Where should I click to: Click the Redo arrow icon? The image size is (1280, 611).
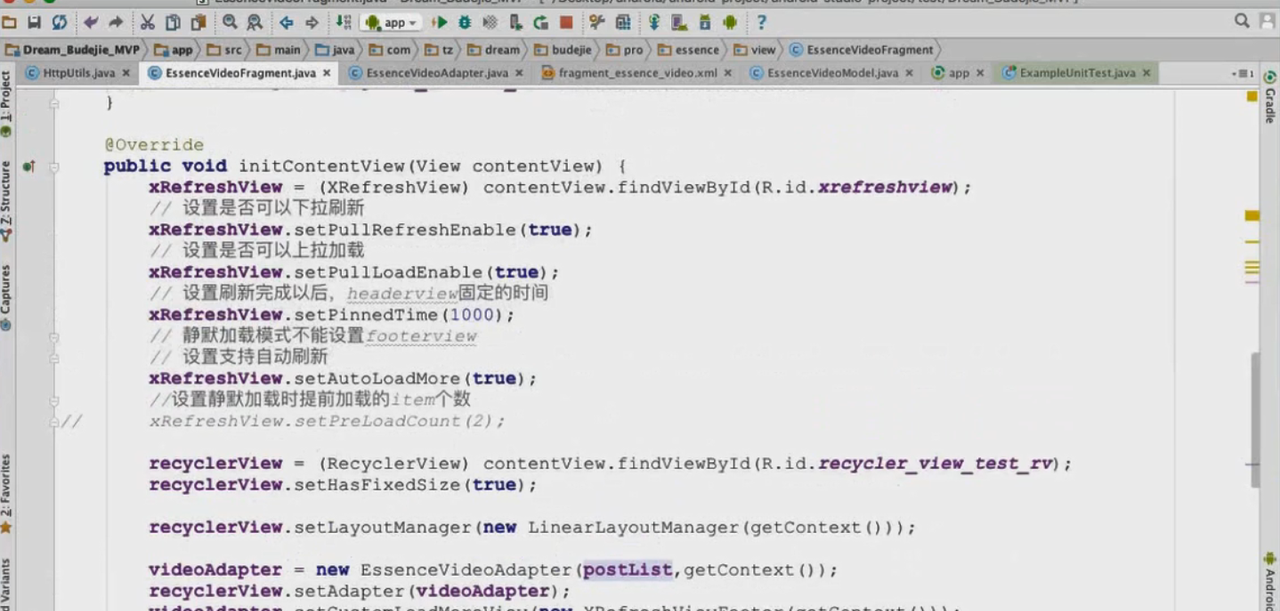click(x=116, y=22)
